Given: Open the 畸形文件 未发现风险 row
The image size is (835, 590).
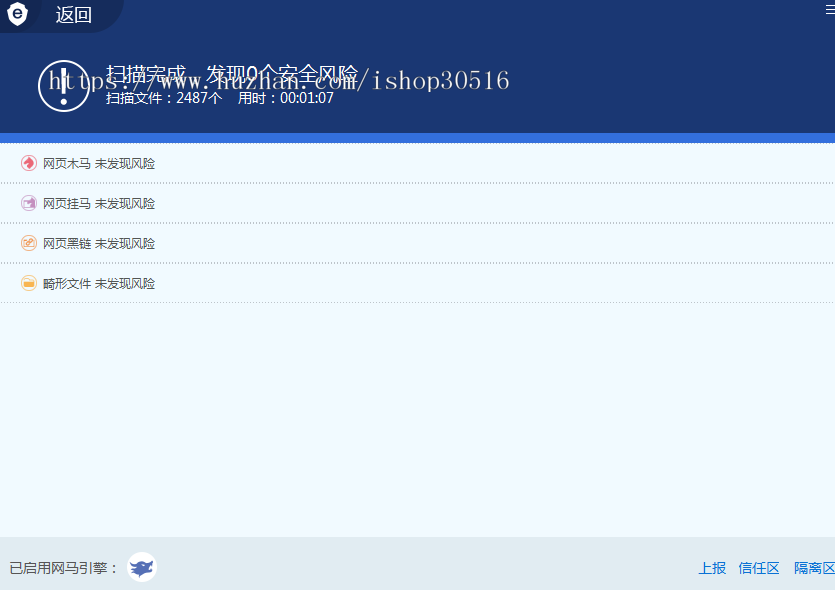Looking at the screenshot, I should coord(99,283).
